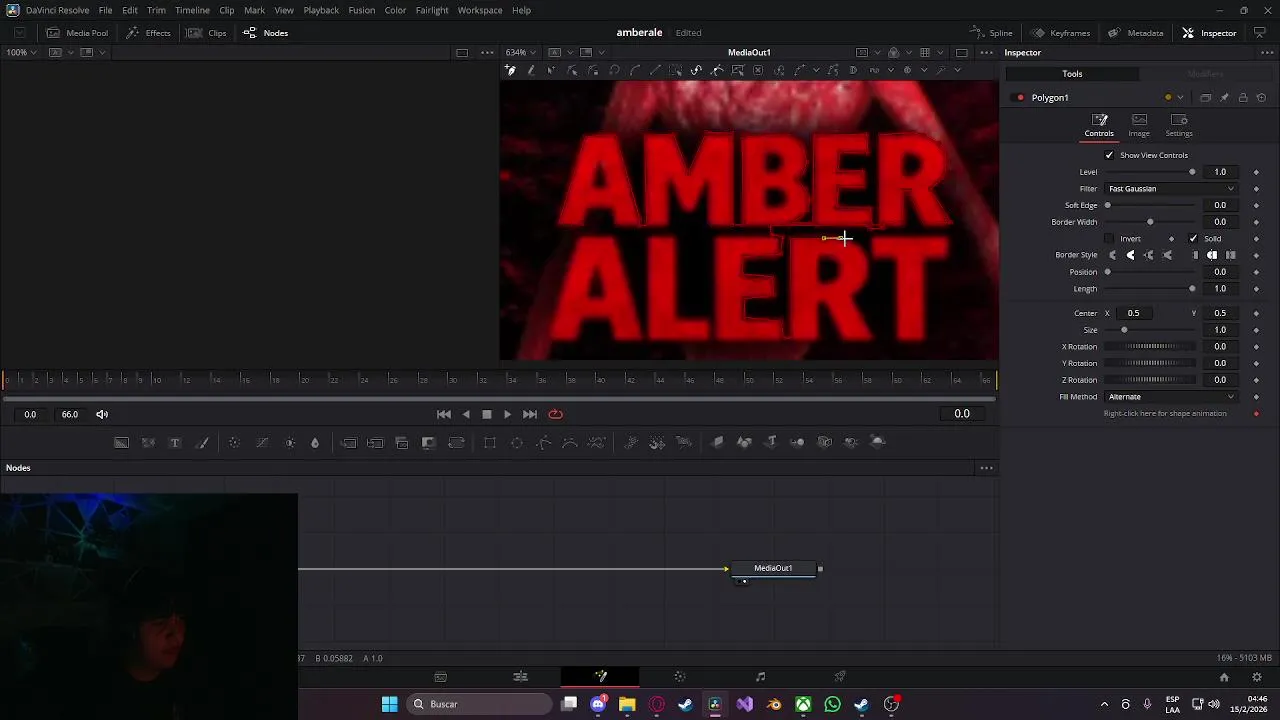
Task: Open the Effects library panel
Action: [148, 33]
